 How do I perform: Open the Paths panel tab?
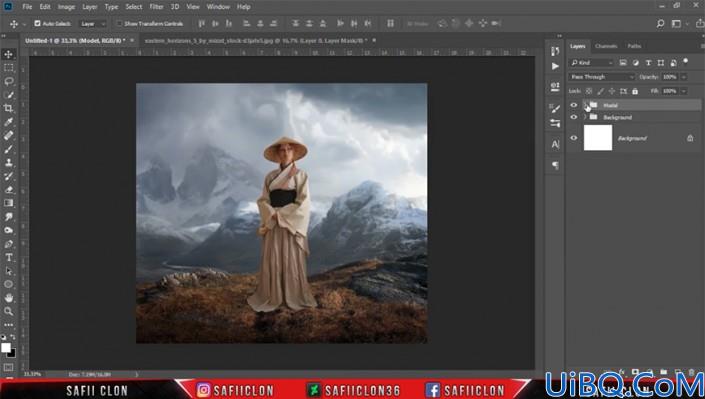click(x=634, y=46)
